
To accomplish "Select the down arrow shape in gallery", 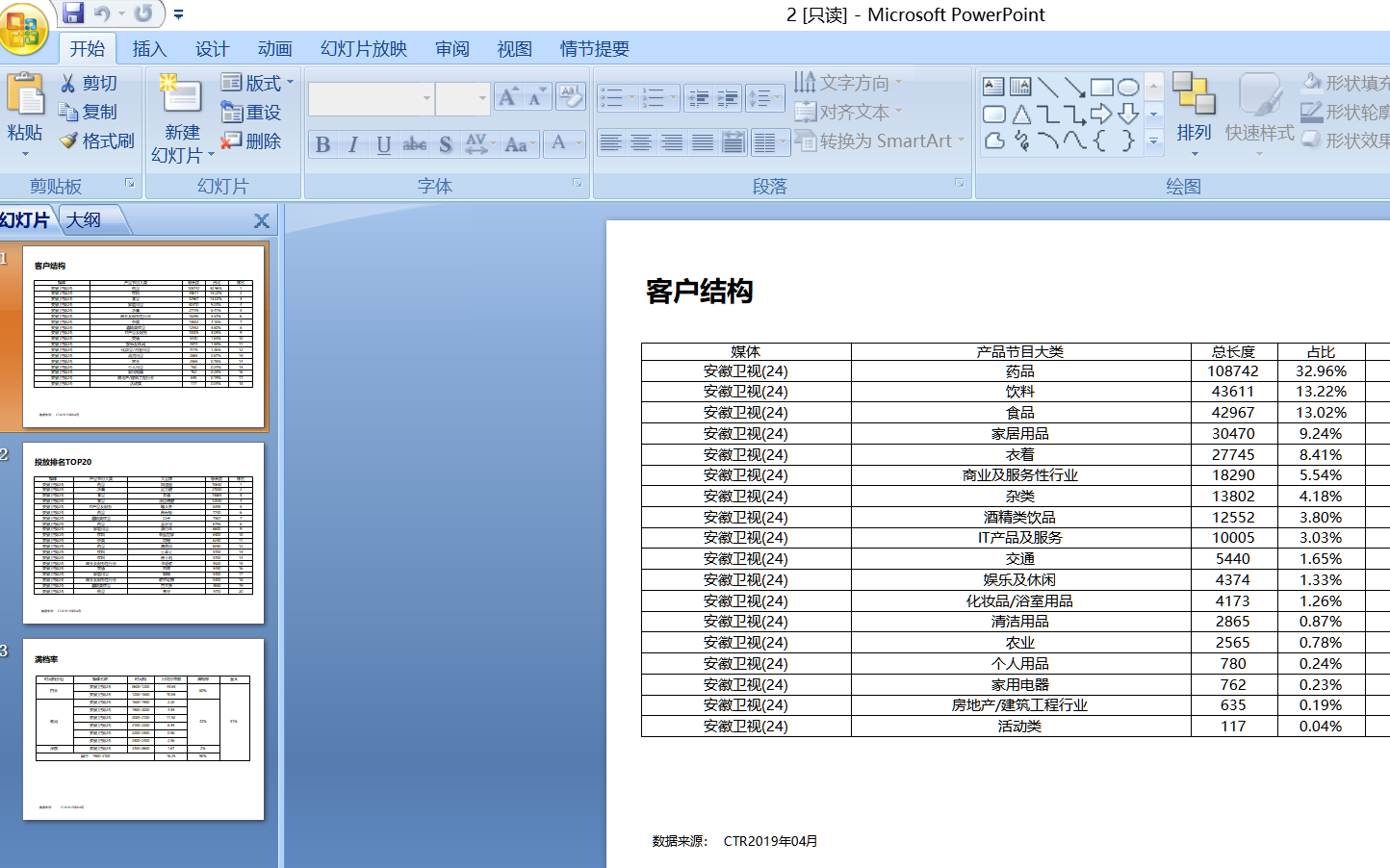I will [1128, 115].
